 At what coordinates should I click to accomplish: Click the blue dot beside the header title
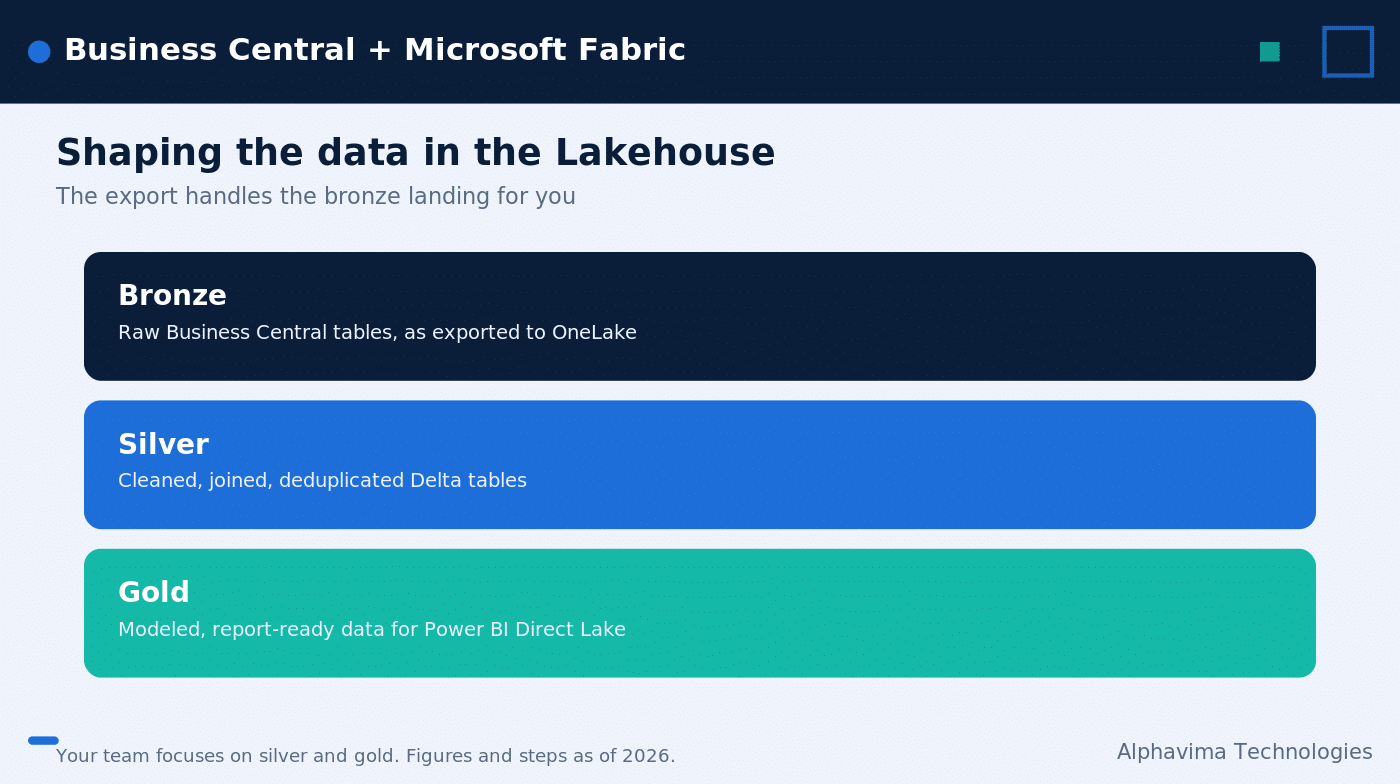pos(39,51)
